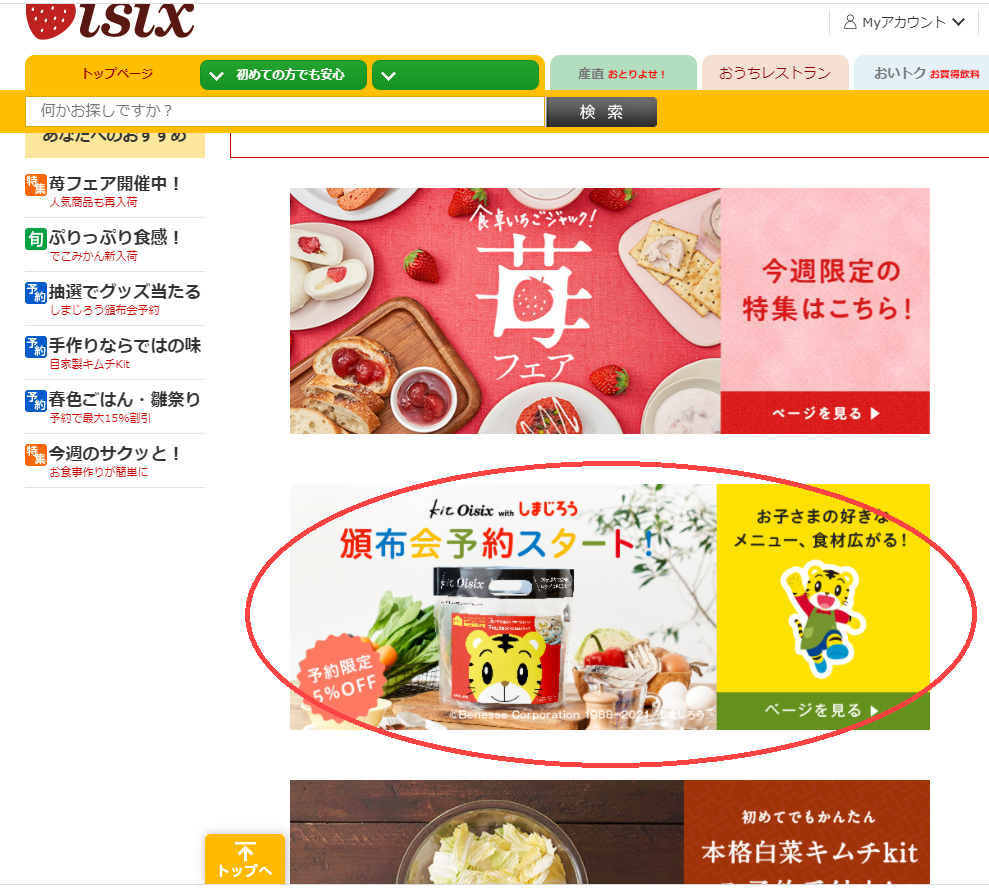Expand the 初めての方でも安心 green dropdown
The width and height of the screenshot is (989, 888).
[283, 75]
